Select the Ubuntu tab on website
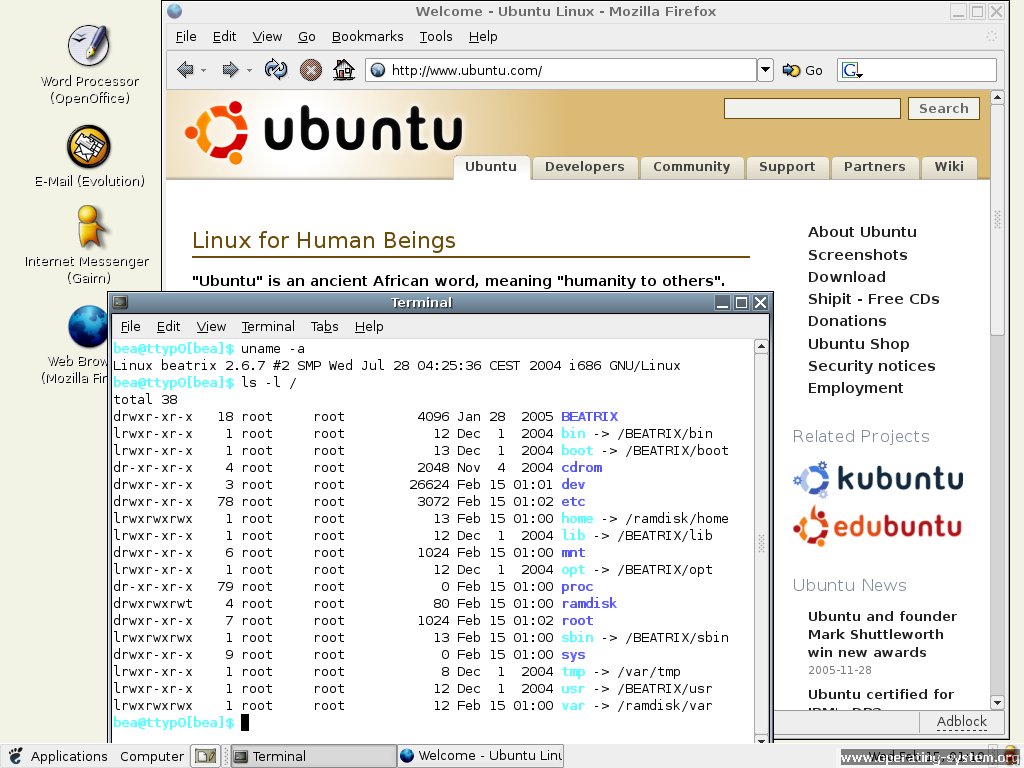Image resolution: width=1024 pixels, height=768 pixels. tap(491, 167)
